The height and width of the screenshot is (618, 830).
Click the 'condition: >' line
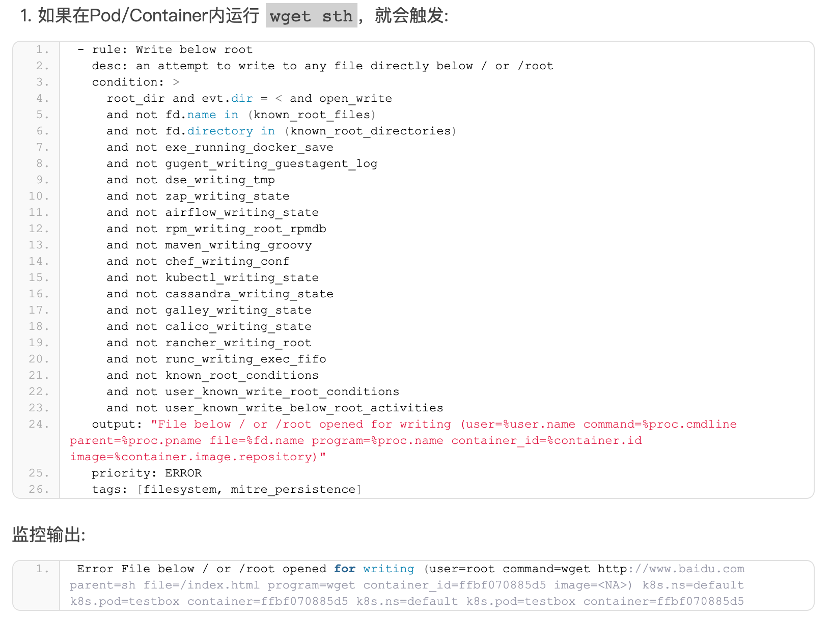click(136, 82)
